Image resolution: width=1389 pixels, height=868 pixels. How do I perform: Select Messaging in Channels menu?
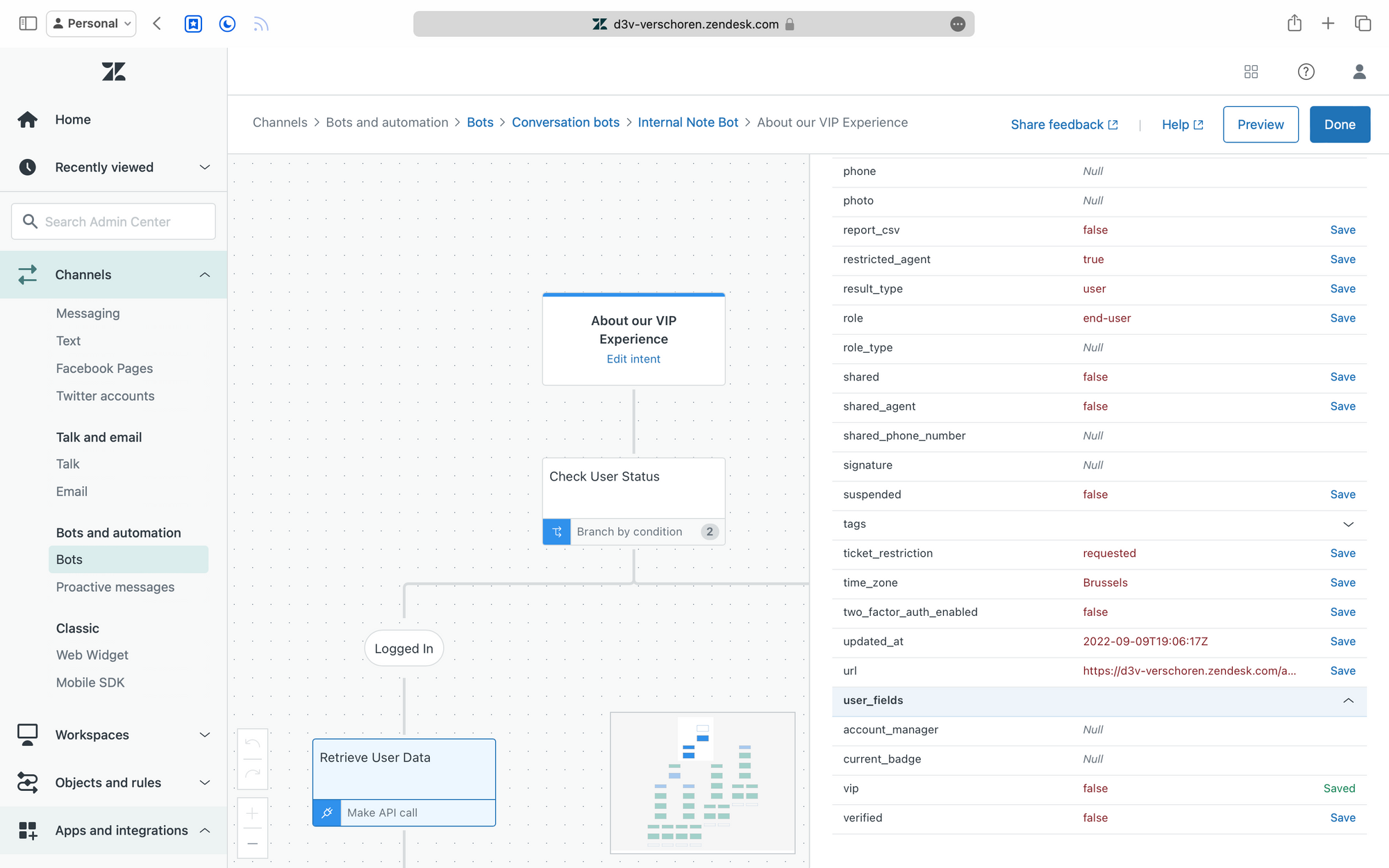(88, 313)
